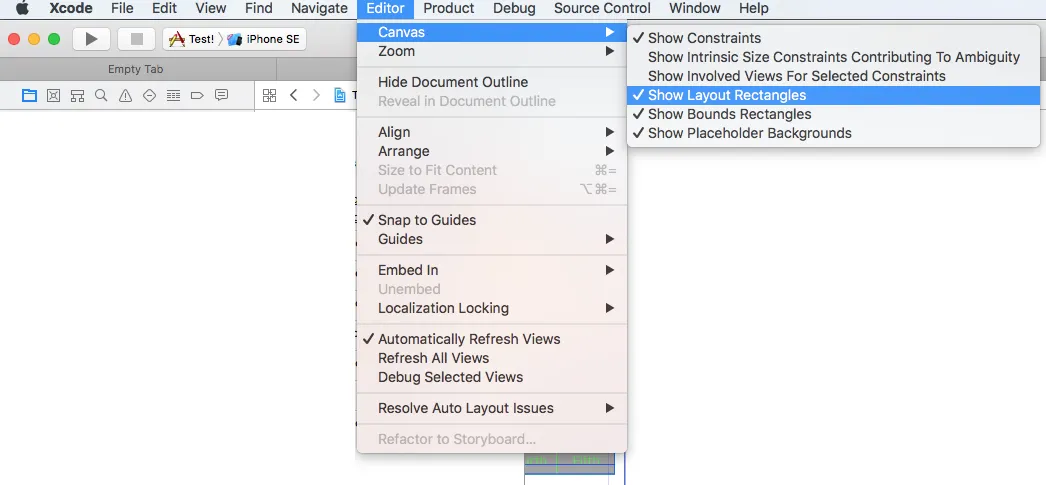The height and width of the screenshot is (485, 1046).
Task: Open the Window menu
Action: 694,9
